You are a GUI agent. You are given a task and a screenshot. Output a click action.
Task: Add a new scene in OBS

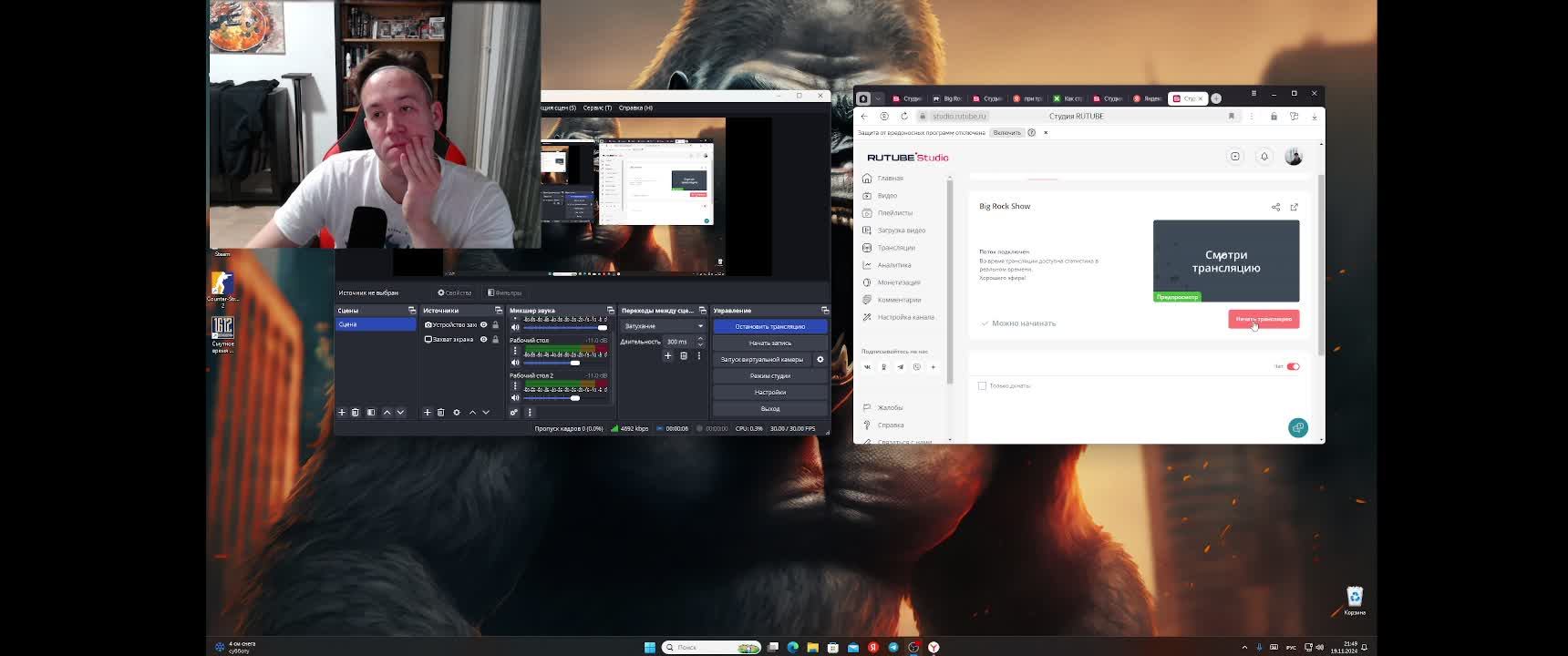tap(342, 412)
